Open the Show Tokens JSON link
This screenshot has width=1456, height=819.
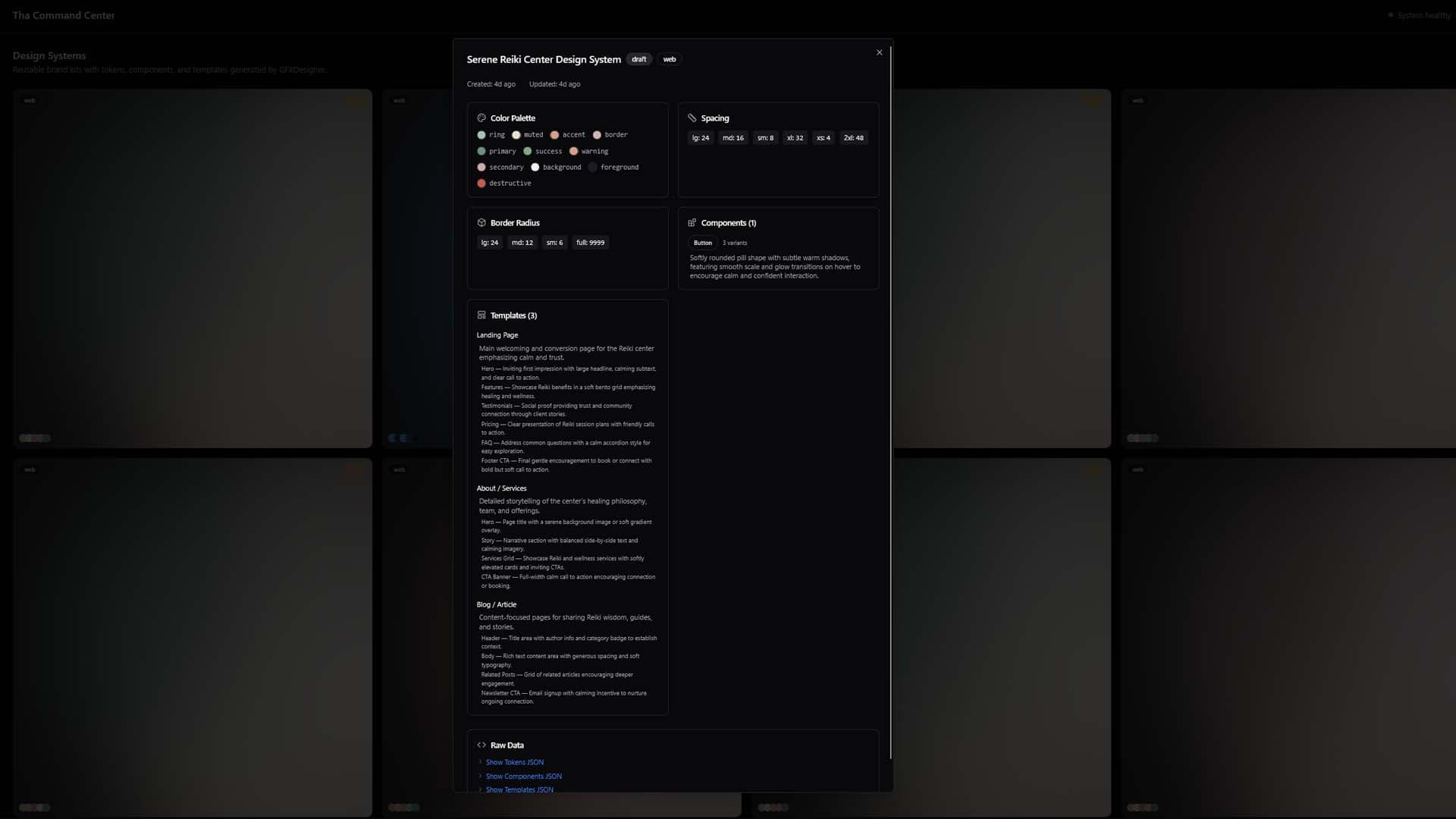coord(513,762)
